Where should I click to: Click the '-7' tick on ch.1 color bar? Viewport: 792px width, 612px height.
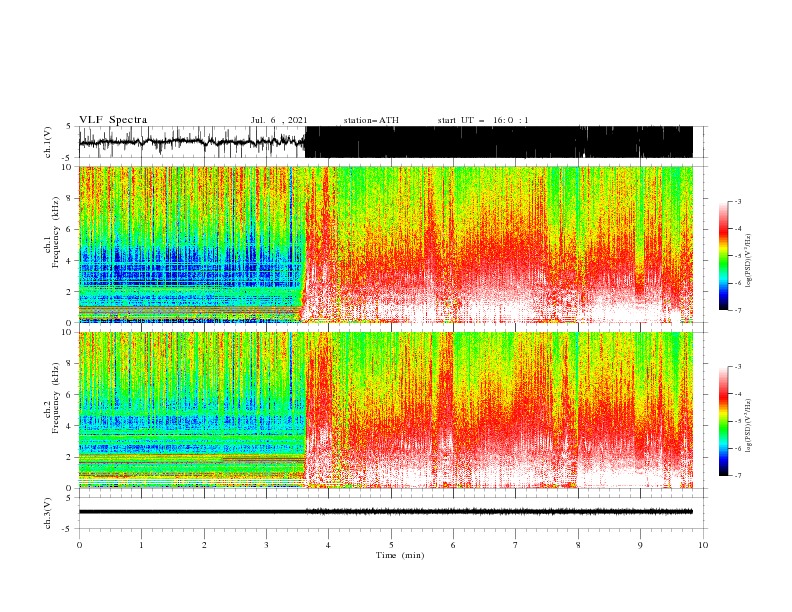738,310
